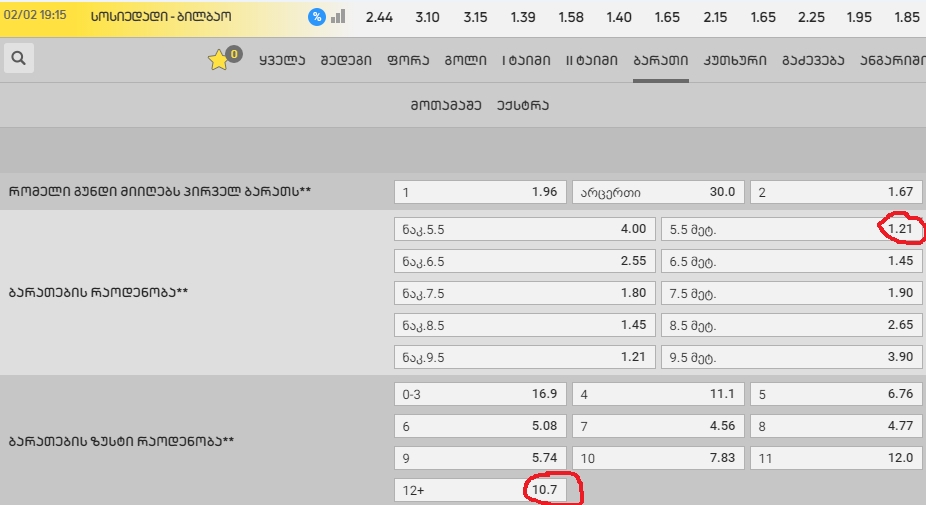Click the ბარათების ზუსტი რაოდენობა** market label

pyautogui.click(x=121, y=441)
